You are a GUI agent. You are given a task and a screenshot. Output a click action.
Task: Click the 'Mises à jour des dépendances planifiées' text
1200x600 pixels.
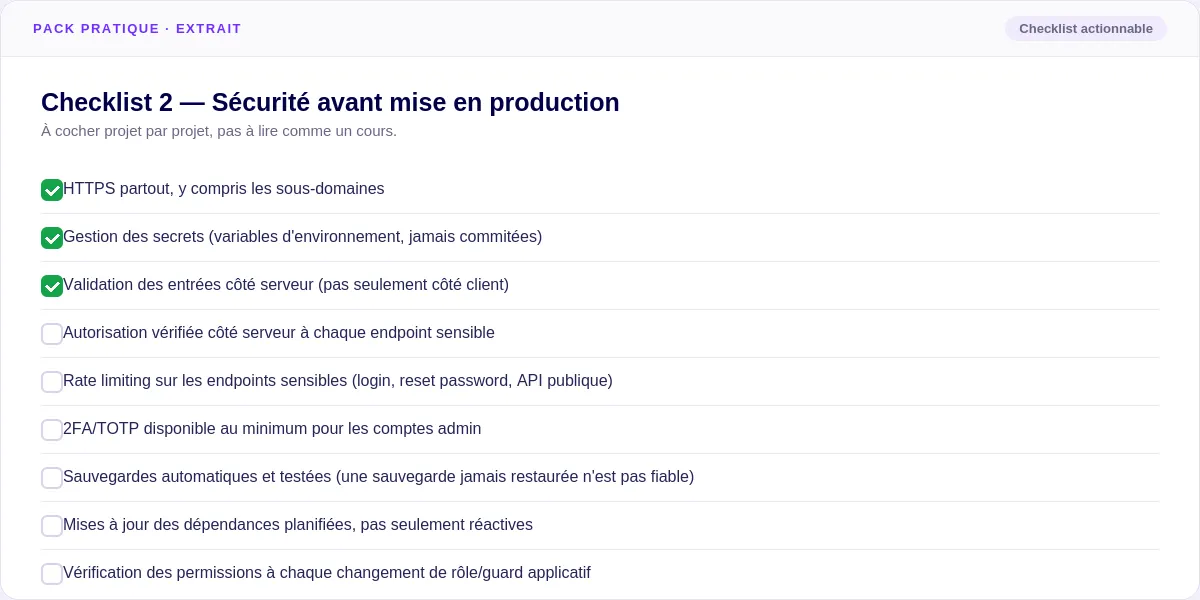click(x=298, y=525)
